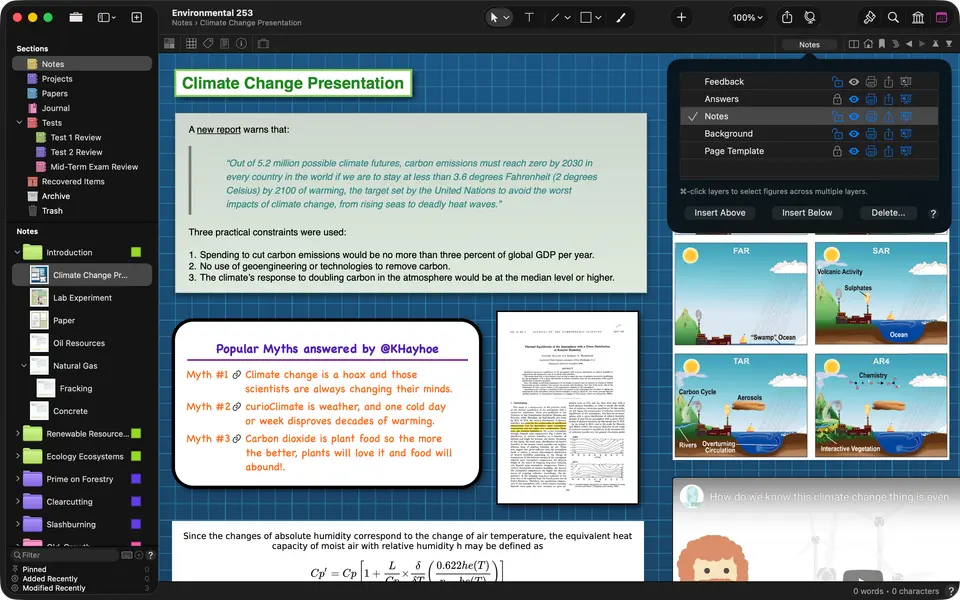Open the sidebar view dropdown in title bar
The image size is (960, 600).
pyautogui.click(x=107, y=17)
